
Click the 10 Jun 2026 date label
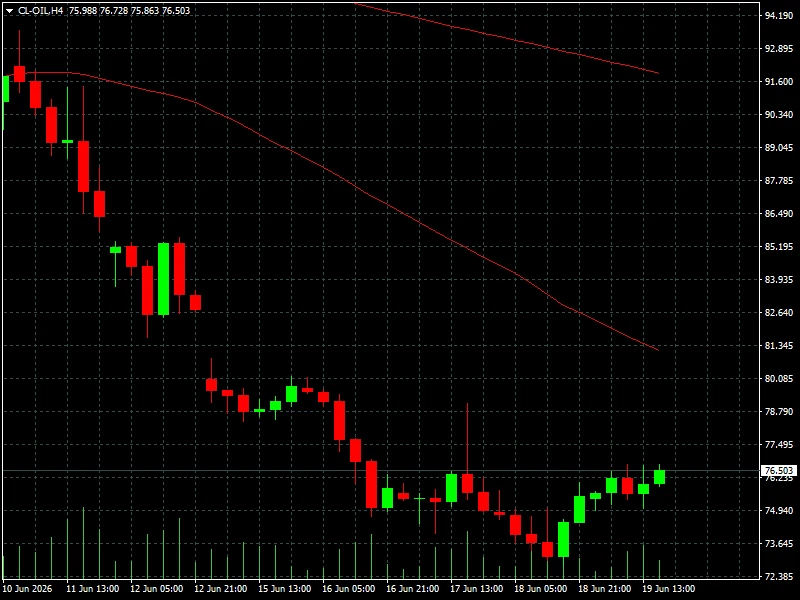click(x=28, y=589)
